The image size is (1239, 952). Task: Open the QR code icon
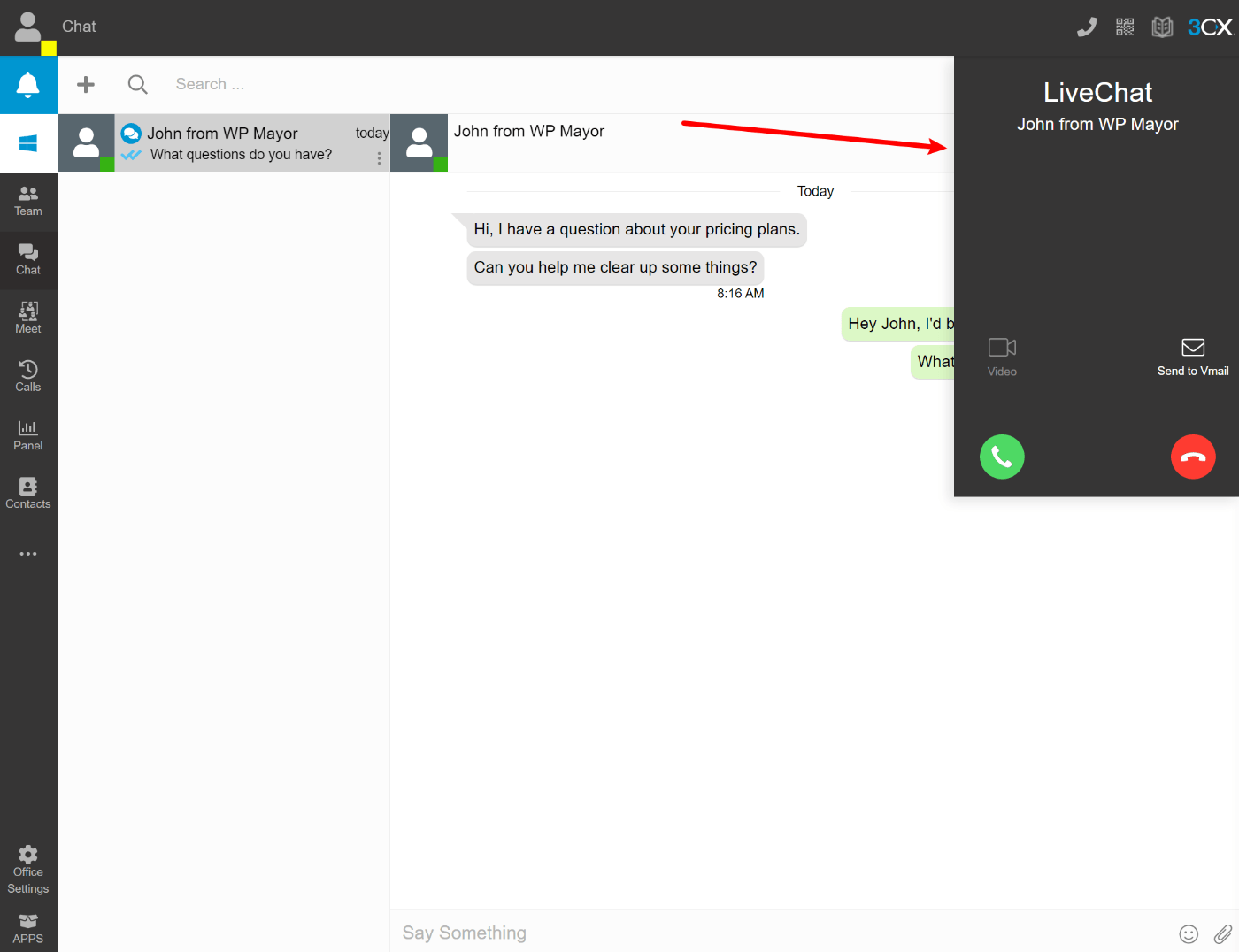click(1125, 27)
